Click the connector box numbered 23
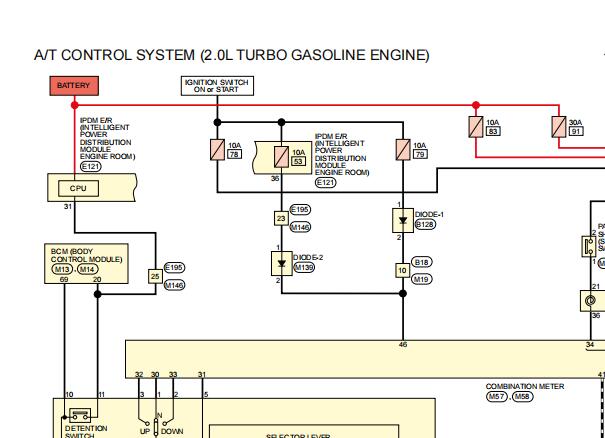Screen dimensions: 605x438 point(281,218)
